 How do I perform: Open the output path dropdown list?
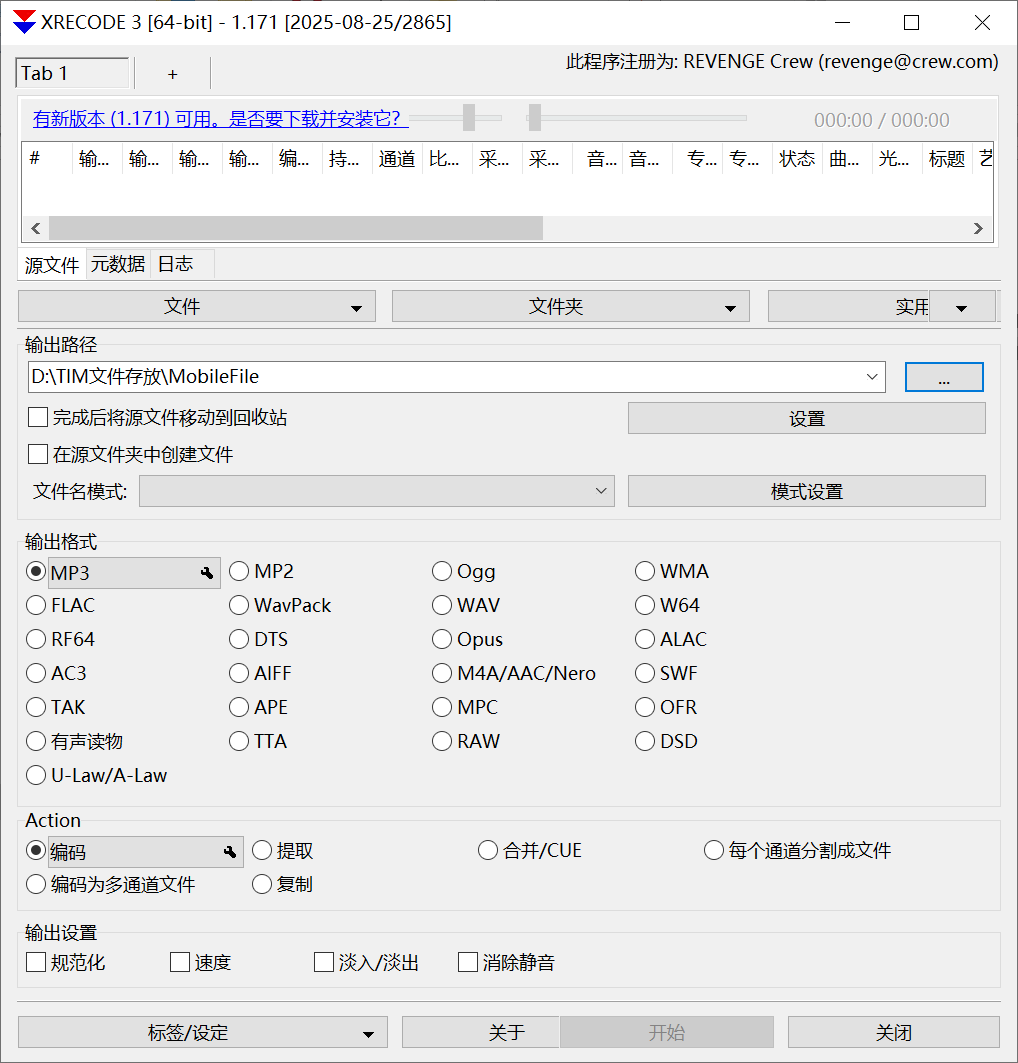[x=872, y=377]
